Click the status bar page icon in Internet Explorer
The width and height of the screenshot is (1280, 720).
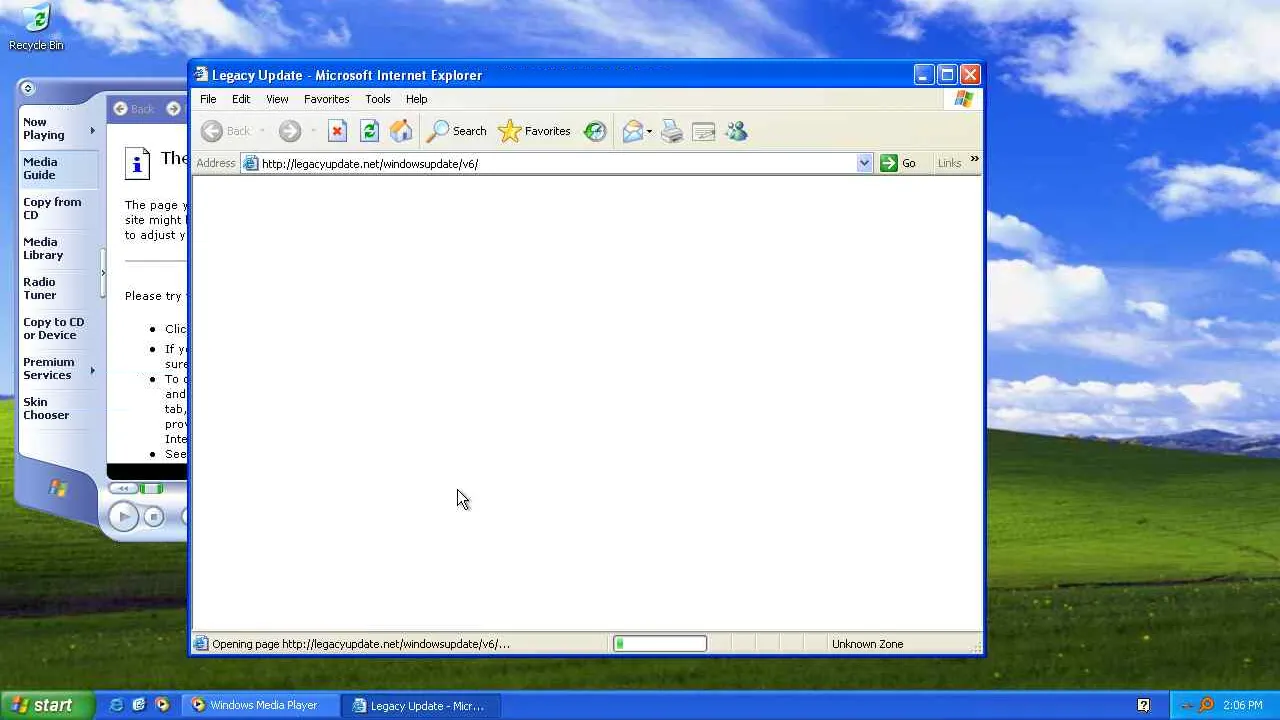tap(201, 644)
